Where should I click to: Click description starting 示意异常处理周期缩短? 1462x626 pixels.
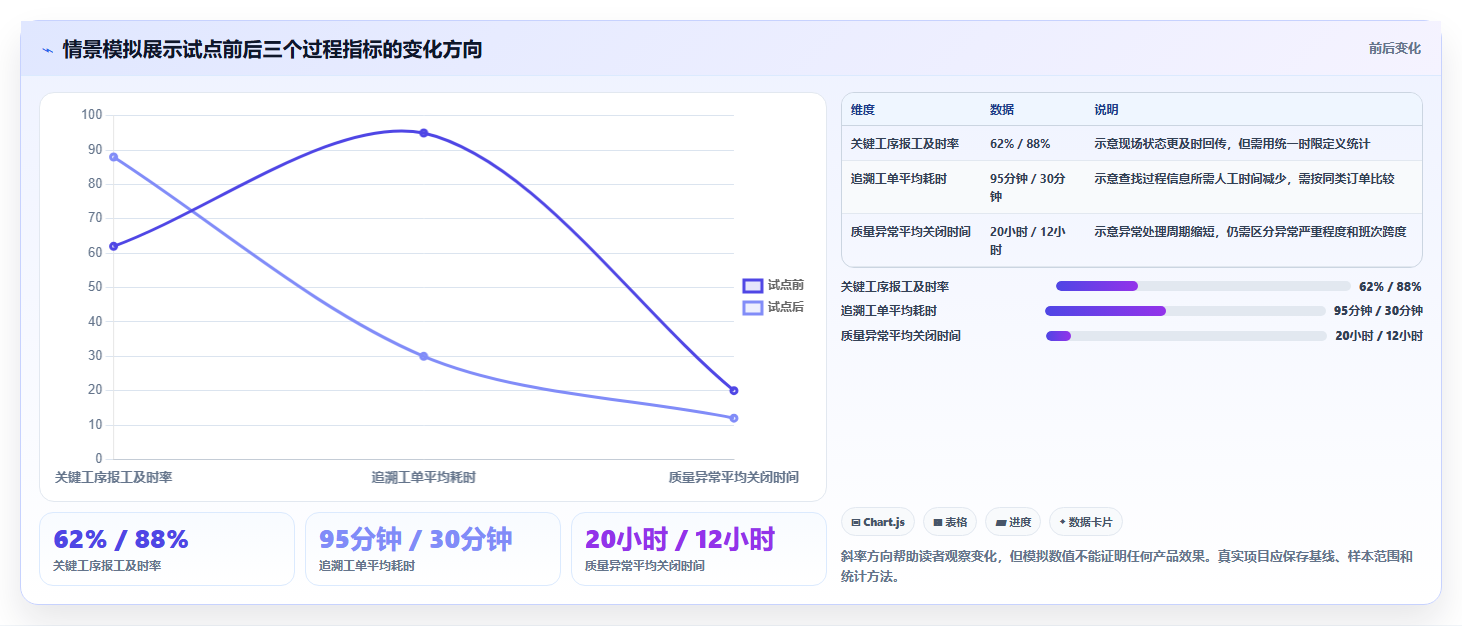coord(1251,232)
